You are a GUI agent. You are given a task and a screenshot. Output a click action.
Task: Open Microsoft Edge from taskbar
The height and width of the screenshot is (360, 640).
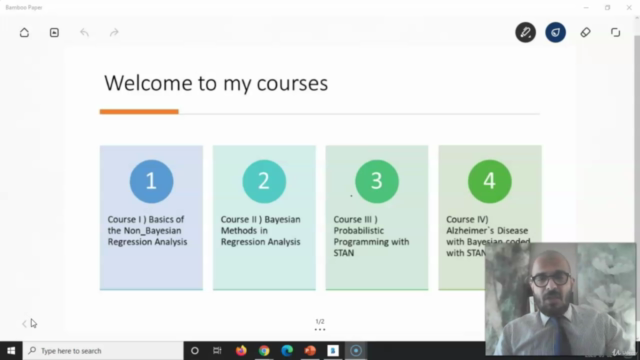[x=287, y=351]
